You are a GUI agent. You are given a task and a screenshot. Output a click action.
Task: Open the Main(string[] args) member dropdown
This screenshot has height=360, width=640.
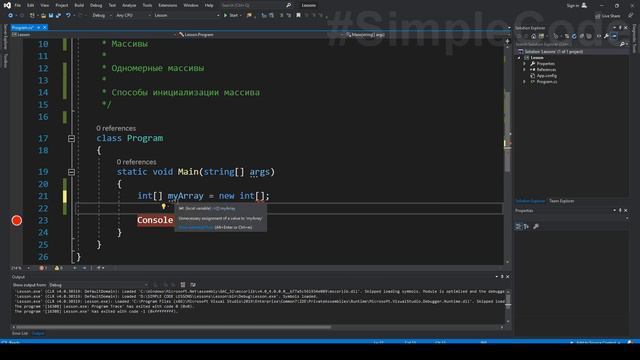click(428, 35)
